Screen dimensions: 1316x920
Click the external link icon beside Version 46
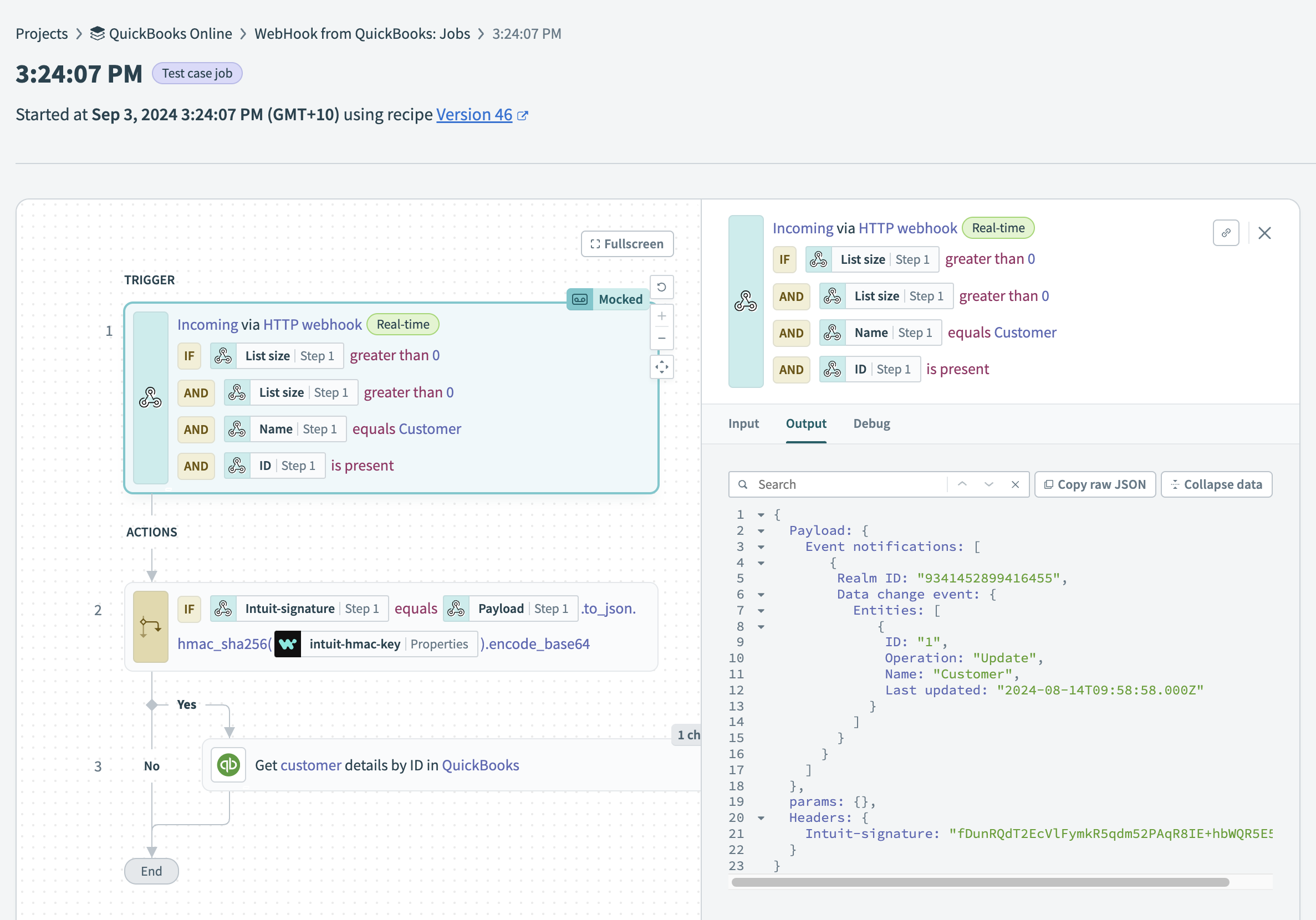click(522, 115)
